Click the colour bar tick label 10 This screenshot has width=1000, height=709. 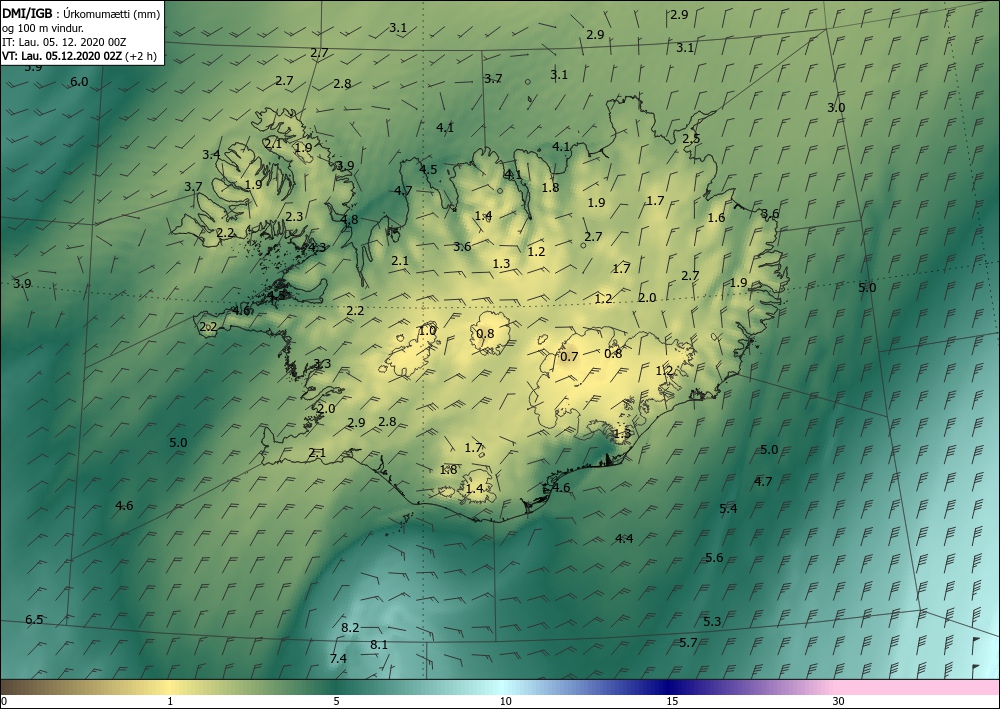(x=505, y=702)
